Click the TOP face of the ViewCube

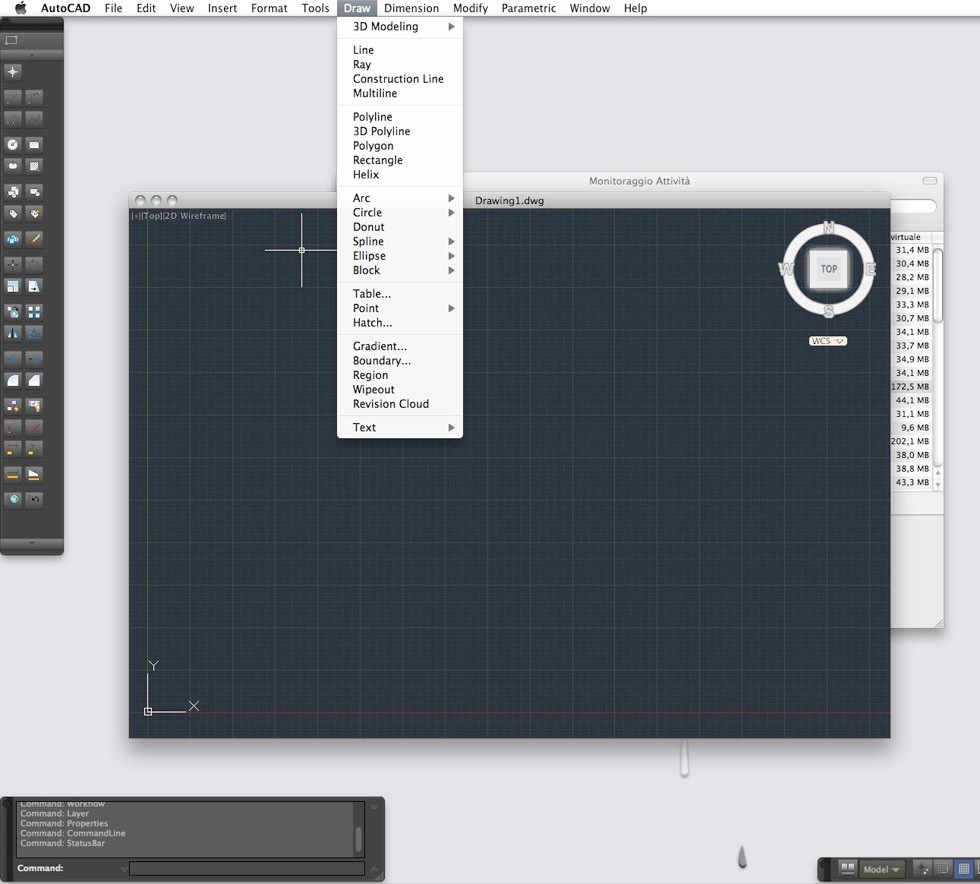click(x=828, y=269)
